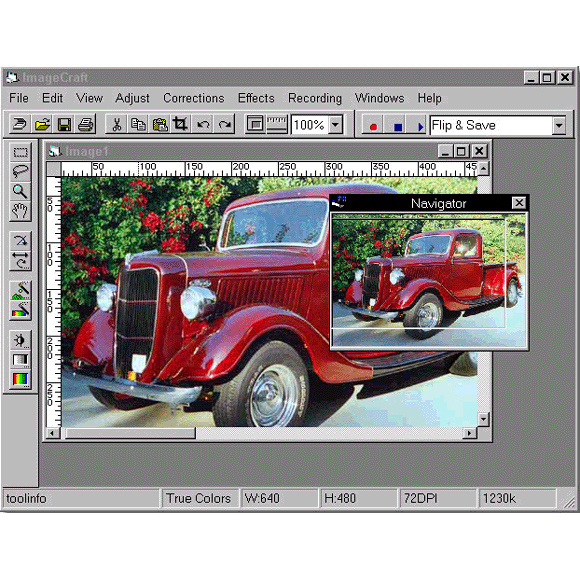Open the Windows menu
Viewport: 580px width, 580px height.
pos(379,98)
